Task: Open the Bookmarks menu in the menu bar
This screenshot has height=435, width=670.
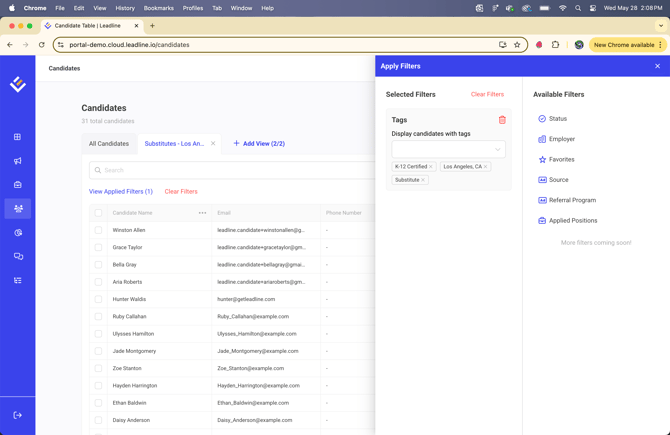Action: pos(159,8)
